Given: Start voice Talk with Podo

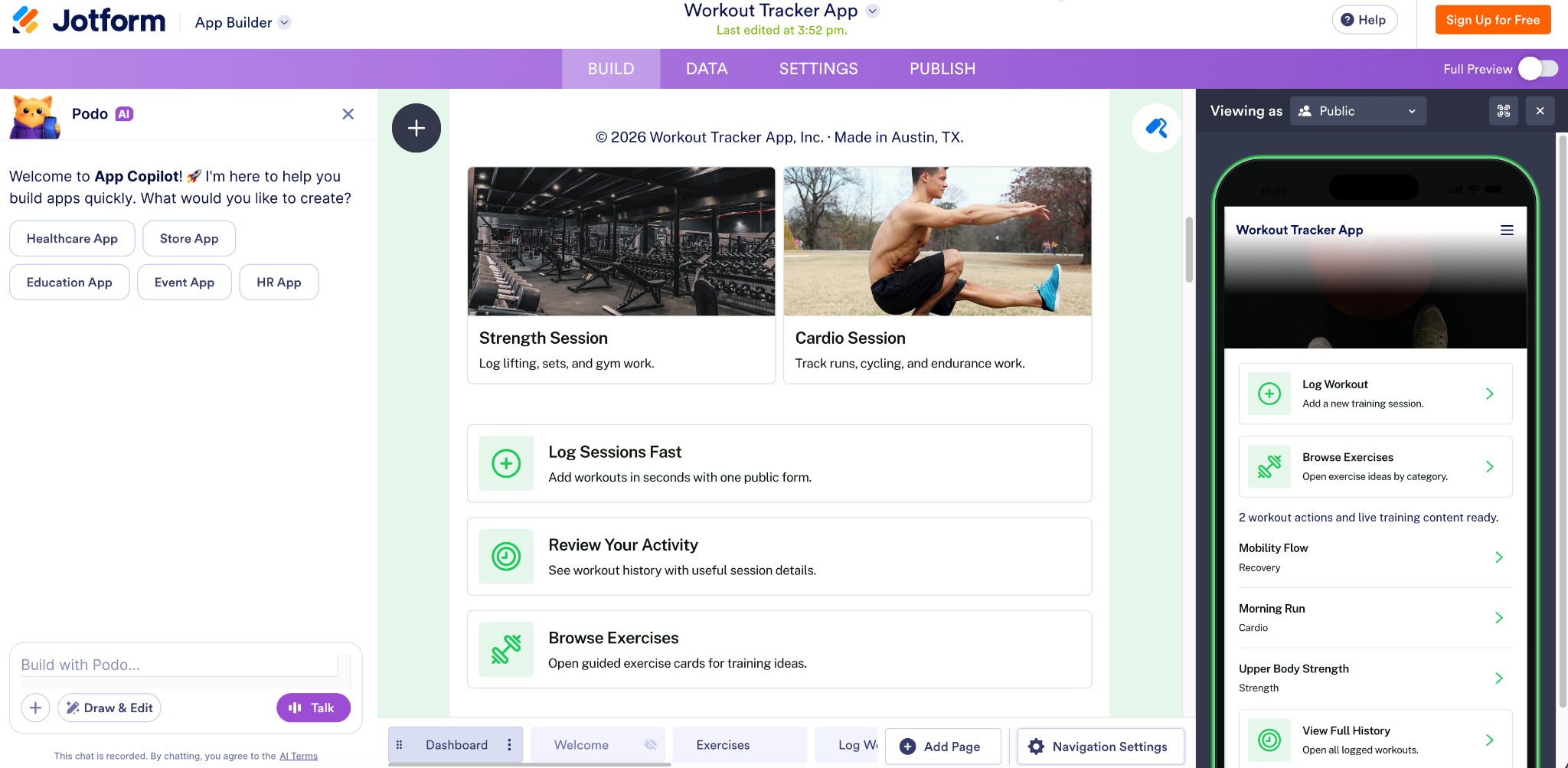Looking at the screenshot, I should [313, 708].
